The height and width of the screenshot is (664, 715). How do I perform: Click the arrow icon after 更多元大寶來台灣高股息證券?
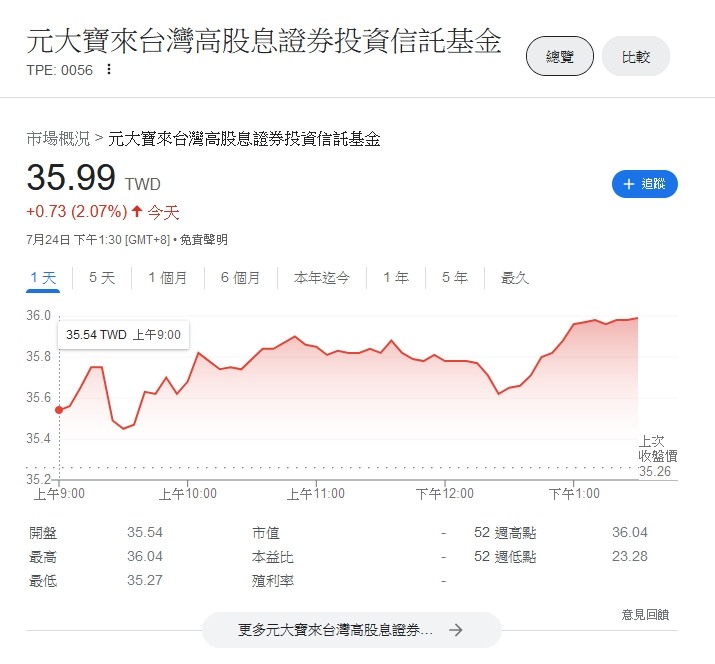(455, 630)
